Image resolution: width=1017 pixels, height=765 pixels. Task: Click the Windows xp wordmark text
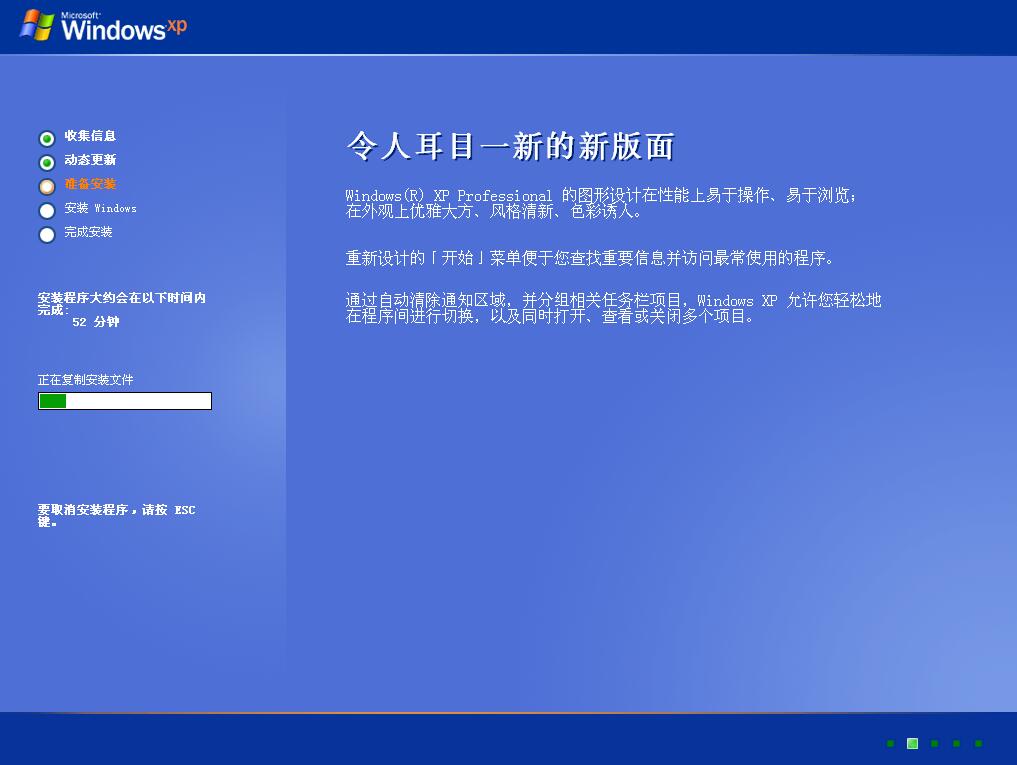[x=124, y=27]
